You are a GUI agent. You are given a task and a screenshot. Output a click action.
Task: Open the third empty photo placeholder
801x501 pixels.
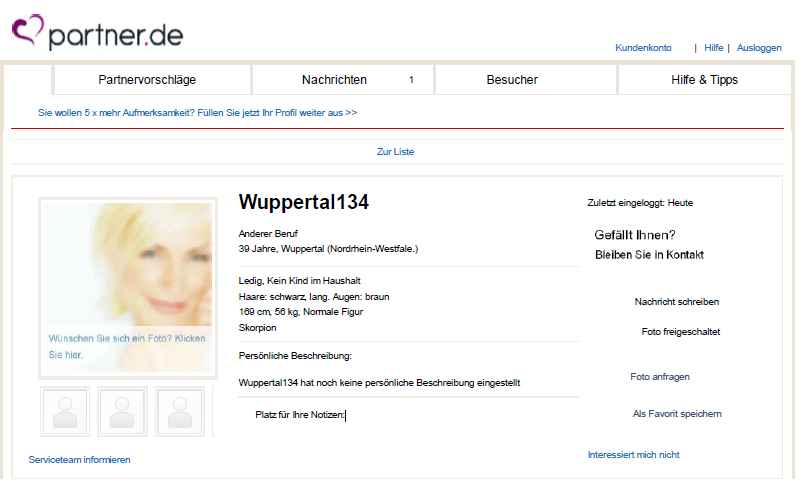tap(180, 412)
